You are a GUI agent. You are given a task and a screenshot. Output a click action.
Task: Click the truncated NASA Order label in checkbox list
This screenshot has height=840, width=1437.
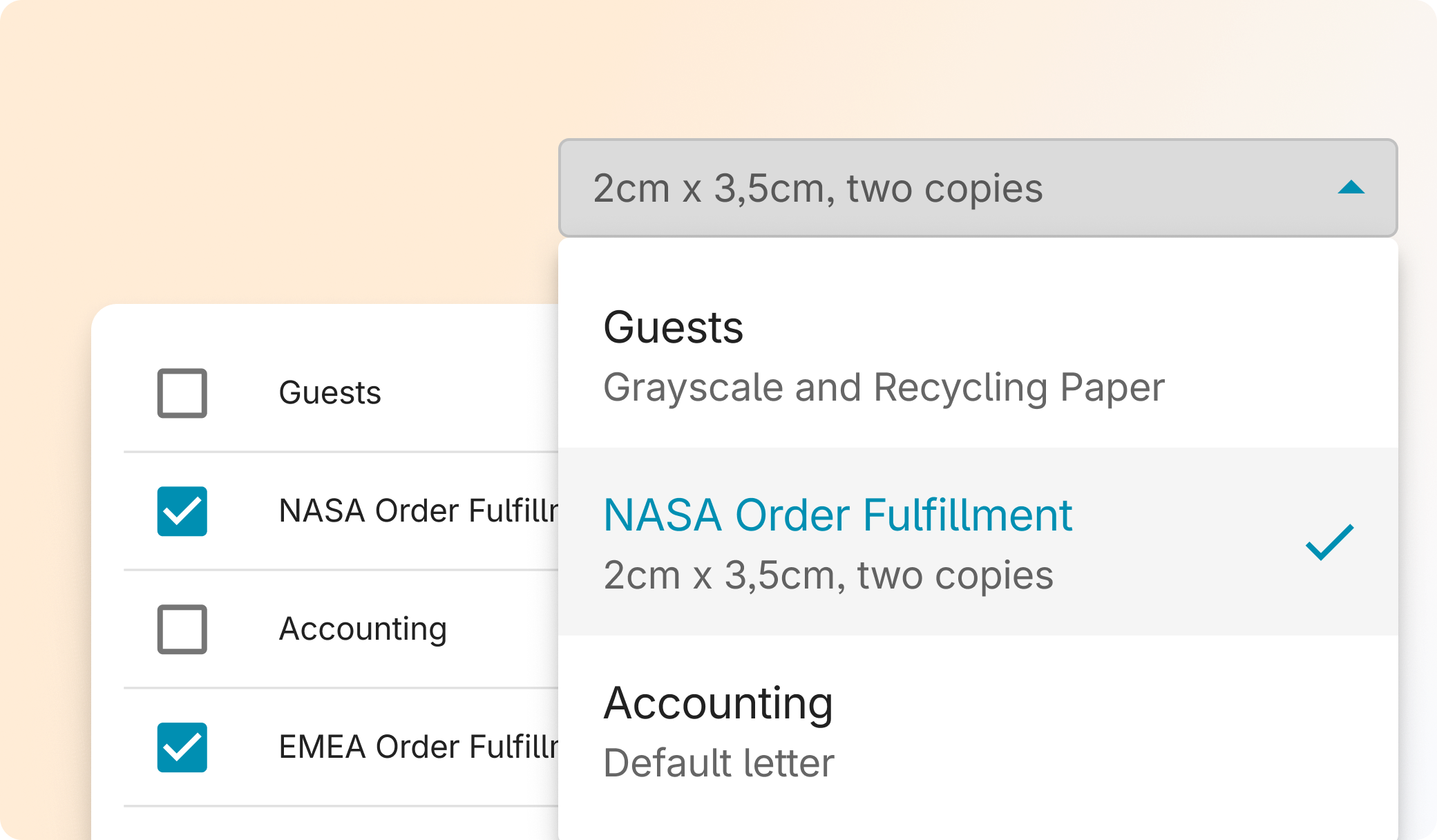419,511
